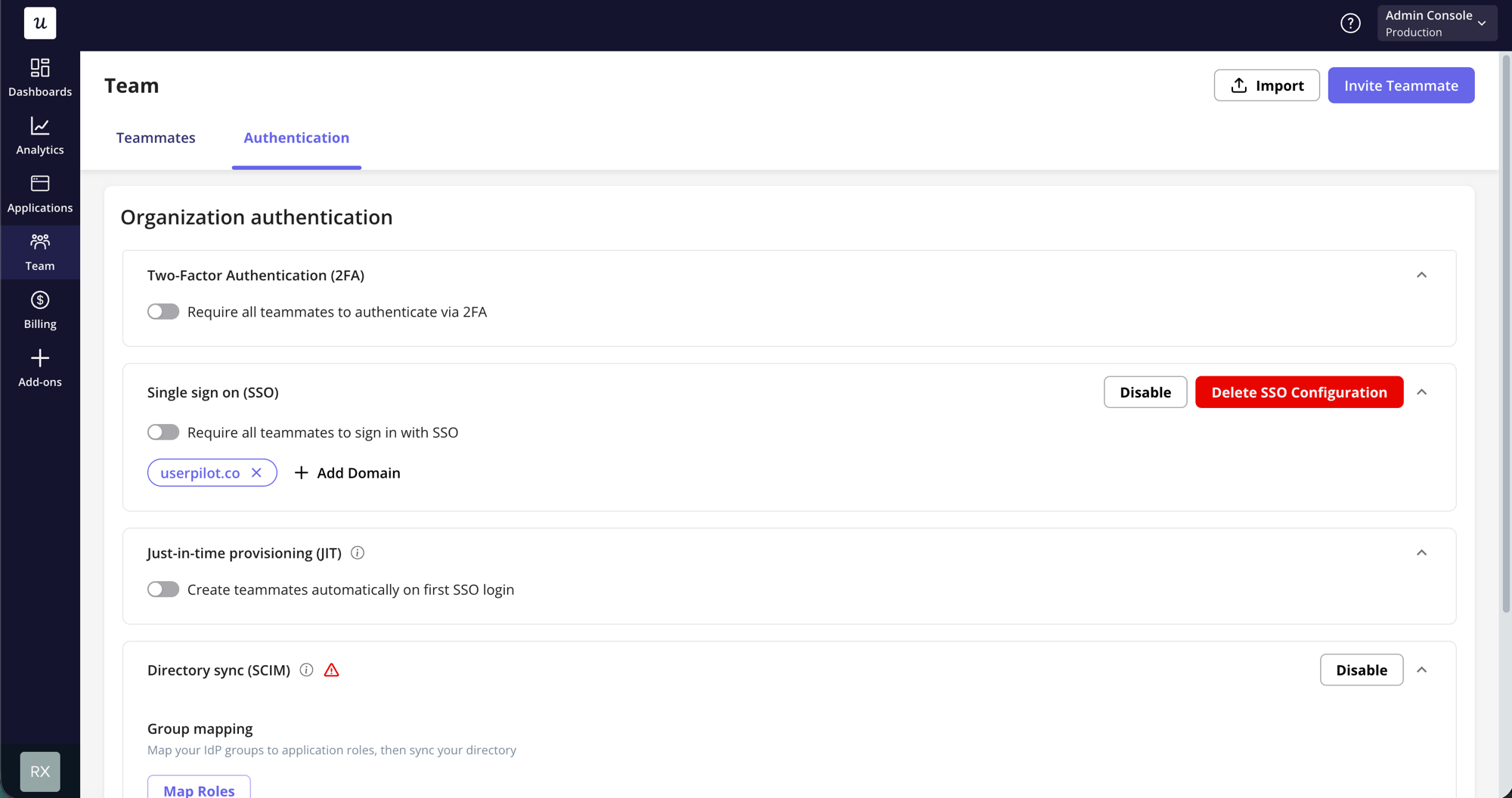Open the Add-ons sidebar section
This screenshot has width=1512, height=798.
(40, 369)
